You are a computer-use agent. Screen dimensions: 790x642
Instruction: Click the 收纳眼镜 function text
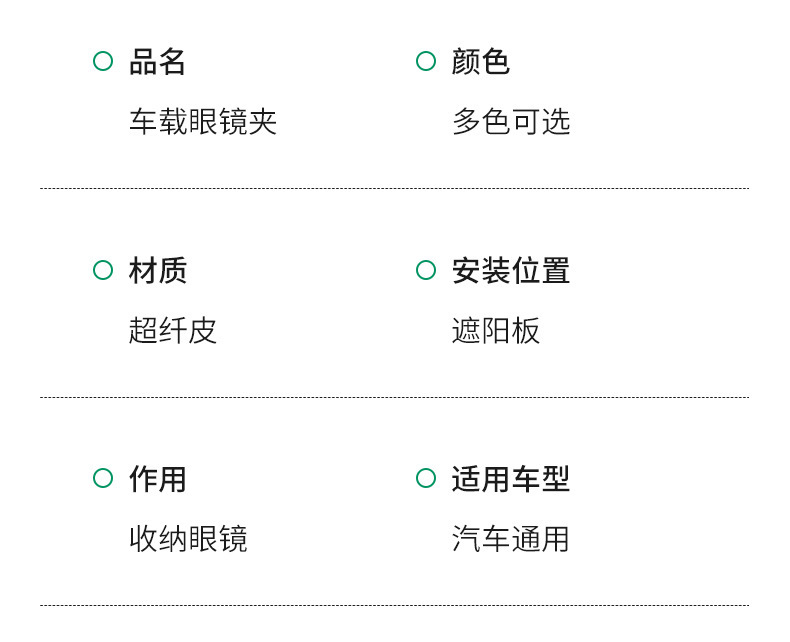pyautogui.click(x=188, y=539)
